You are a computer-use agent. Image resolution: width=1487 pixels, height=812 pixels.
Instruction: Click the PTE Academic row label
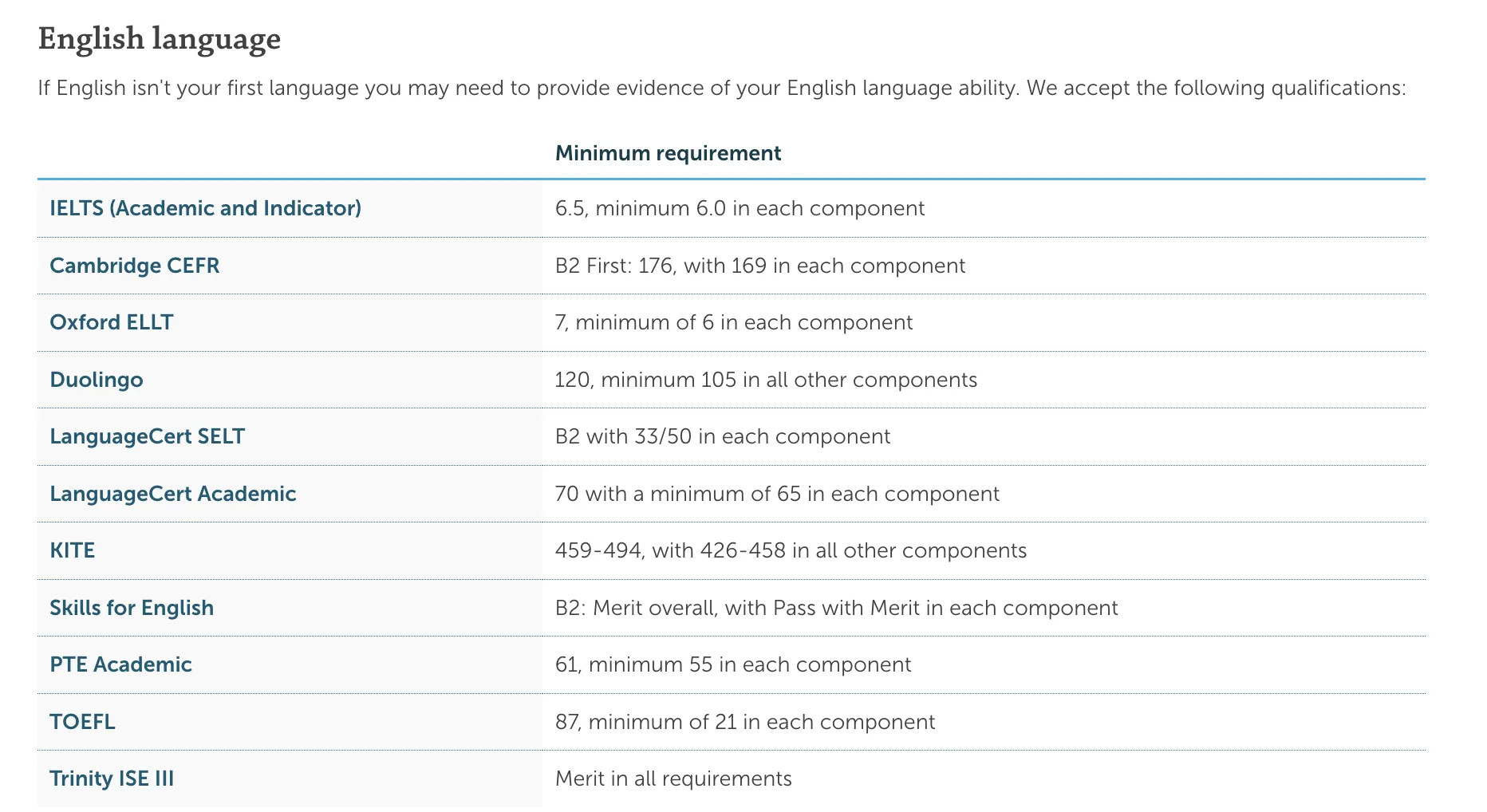click(120, 664)
